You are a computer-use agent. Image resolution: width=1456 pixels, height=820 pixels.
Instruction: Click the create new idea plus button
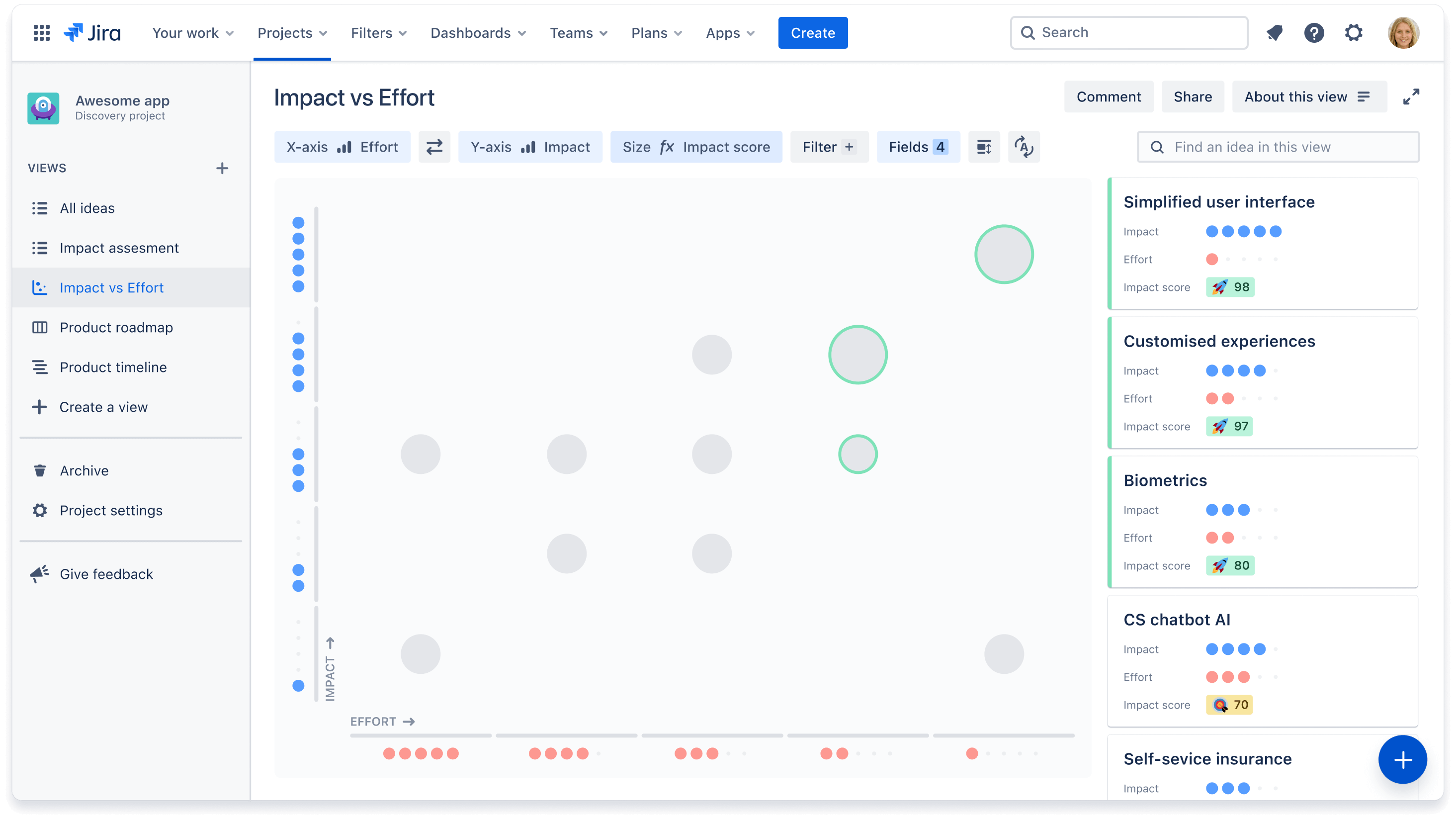[1401, 759]
